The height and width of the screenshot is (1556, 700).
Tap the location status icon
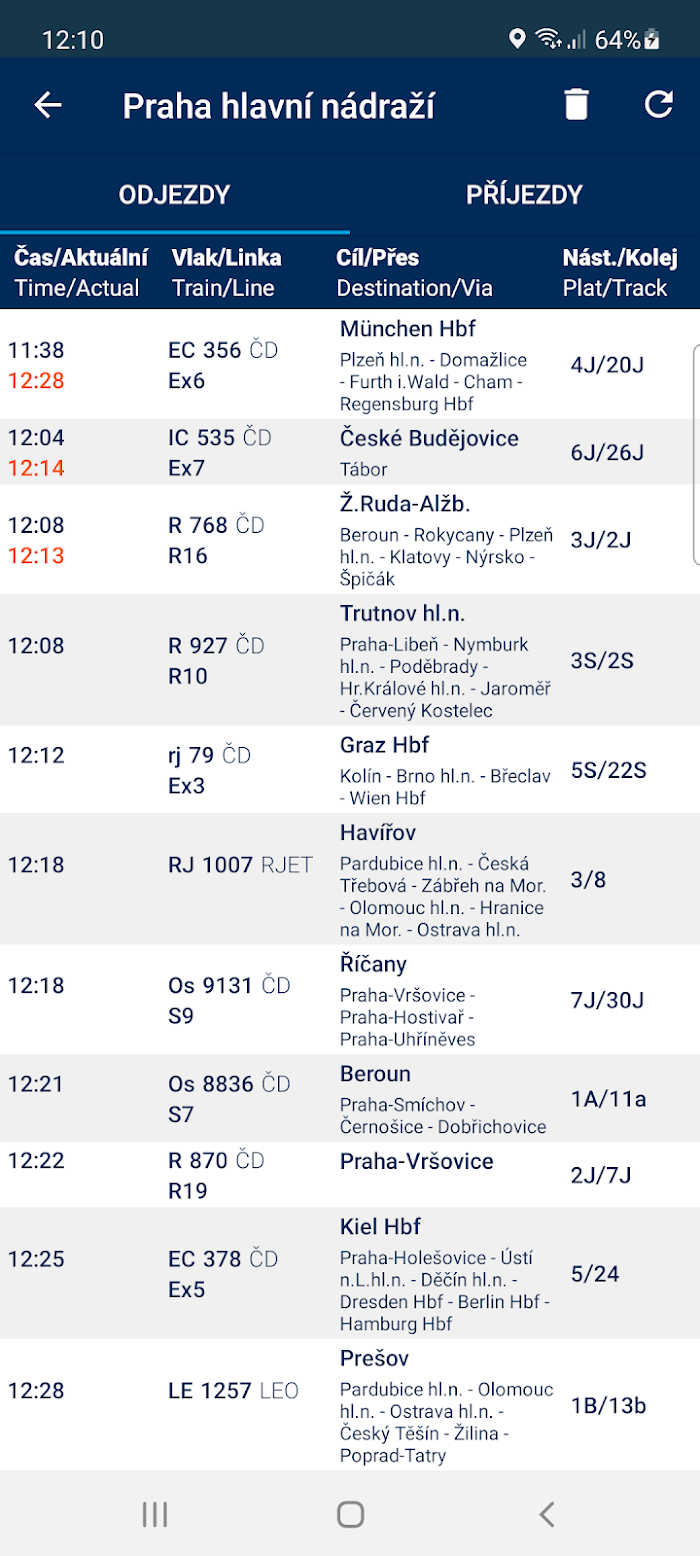click(x=517, y=40)
